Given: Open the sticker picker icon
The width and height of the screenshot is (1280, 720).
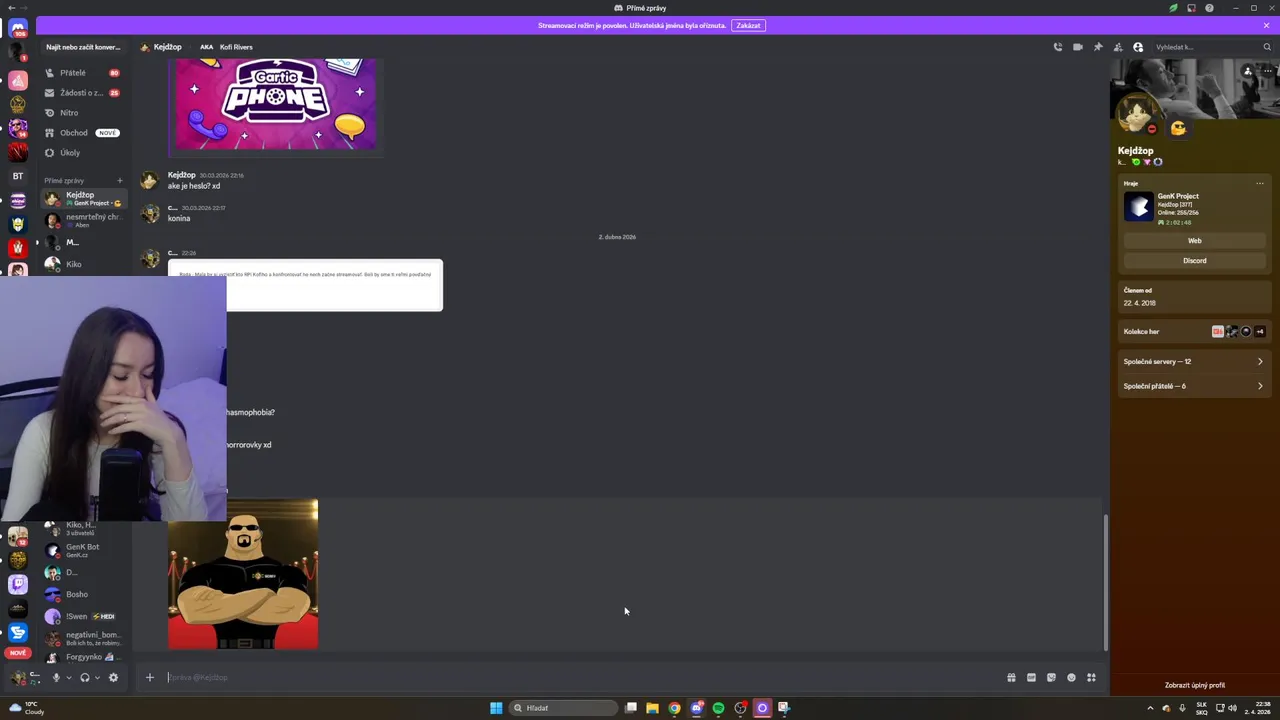Looking at the screenshot, I should pos(1051,677).
